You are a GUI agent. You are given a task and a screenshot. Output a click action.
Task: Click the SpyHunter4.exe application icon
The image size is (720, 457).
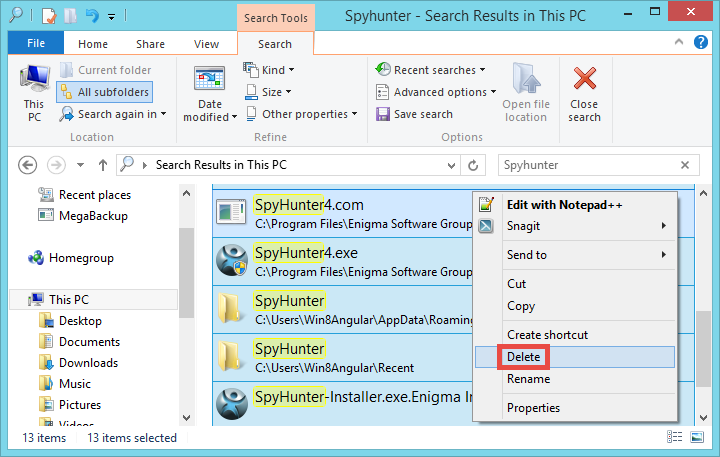[x=232, y=260]
